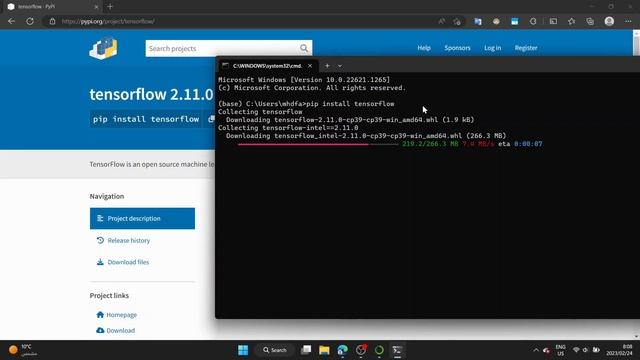Viewport: 640px width, 360px height.
Task: Click the Register link
Action: coord(526,48)
